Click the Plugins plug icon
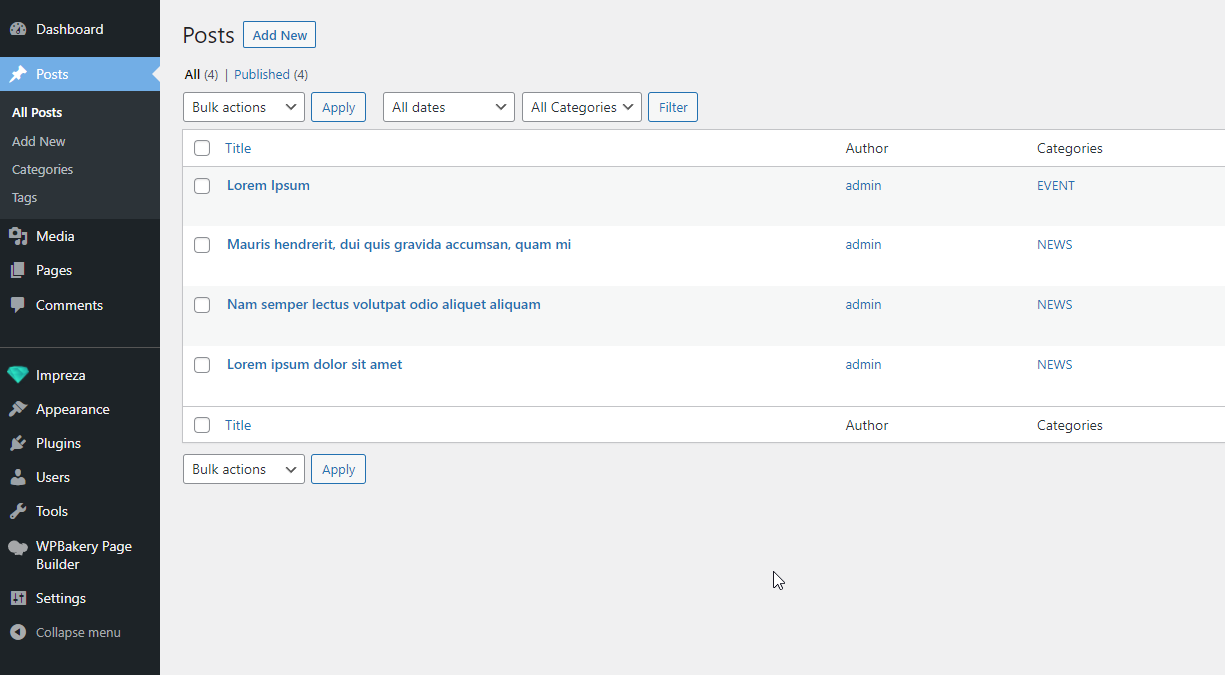Viewport: 1225px width, 675px height. (18, 443)
